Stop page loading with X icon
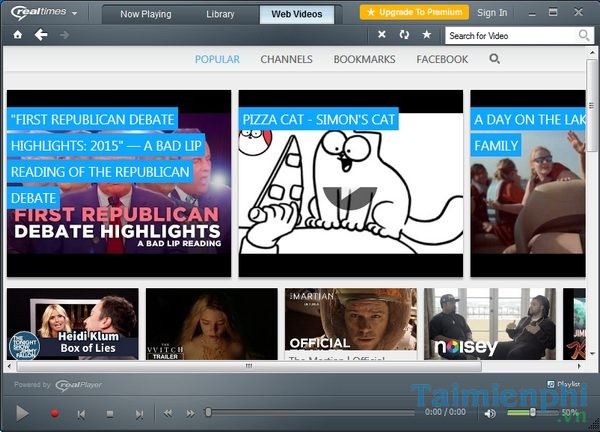The image size is (600, 432). (x=382, y=34)
